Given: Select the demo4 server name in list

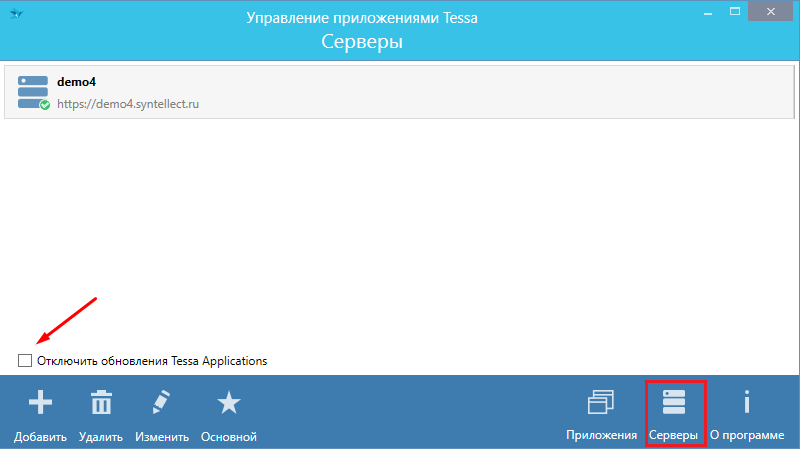Looking at the screenshot, I should (x=76, y=82).
